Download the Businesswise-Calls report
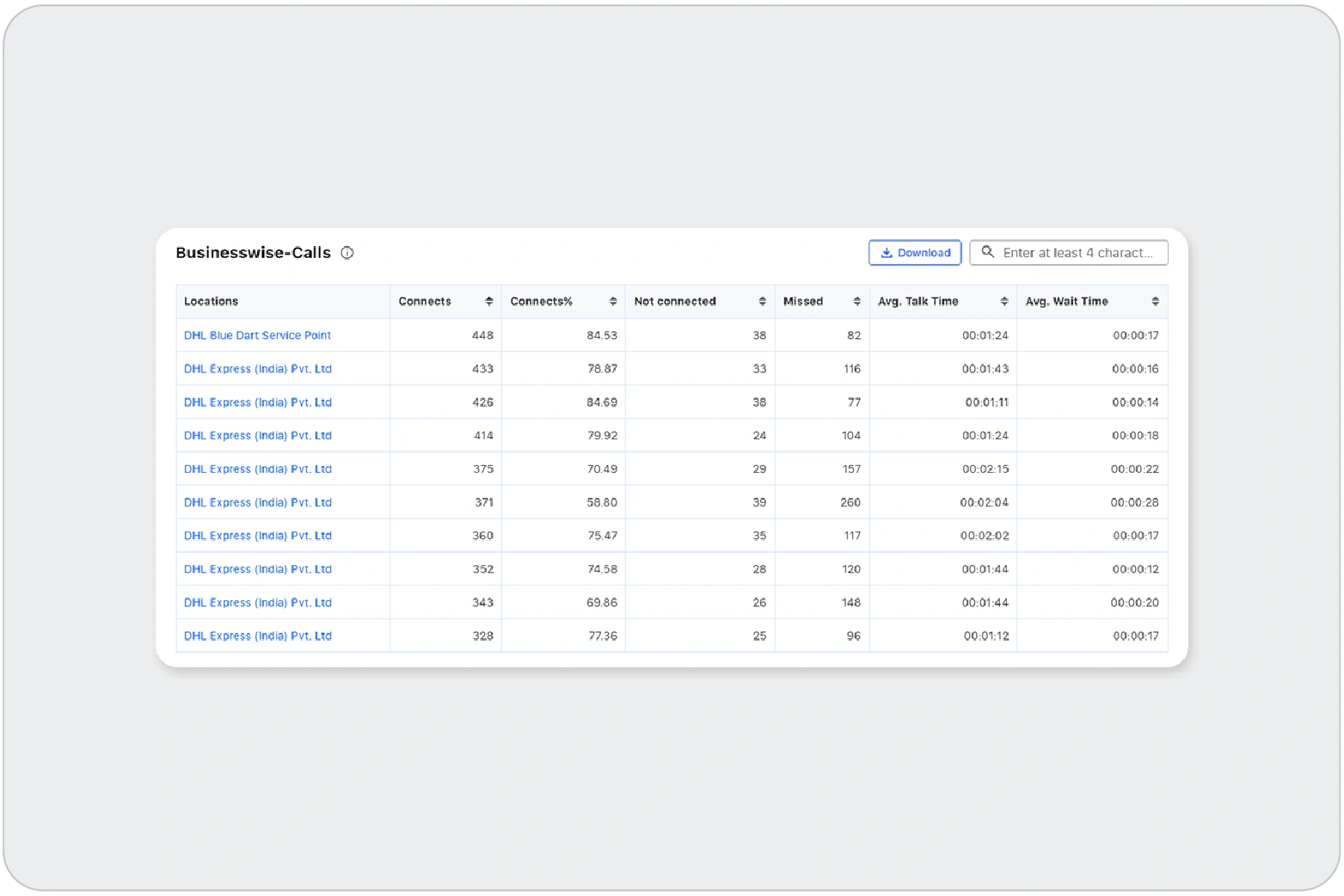The image size is (1344, 896). click(915, 253)
